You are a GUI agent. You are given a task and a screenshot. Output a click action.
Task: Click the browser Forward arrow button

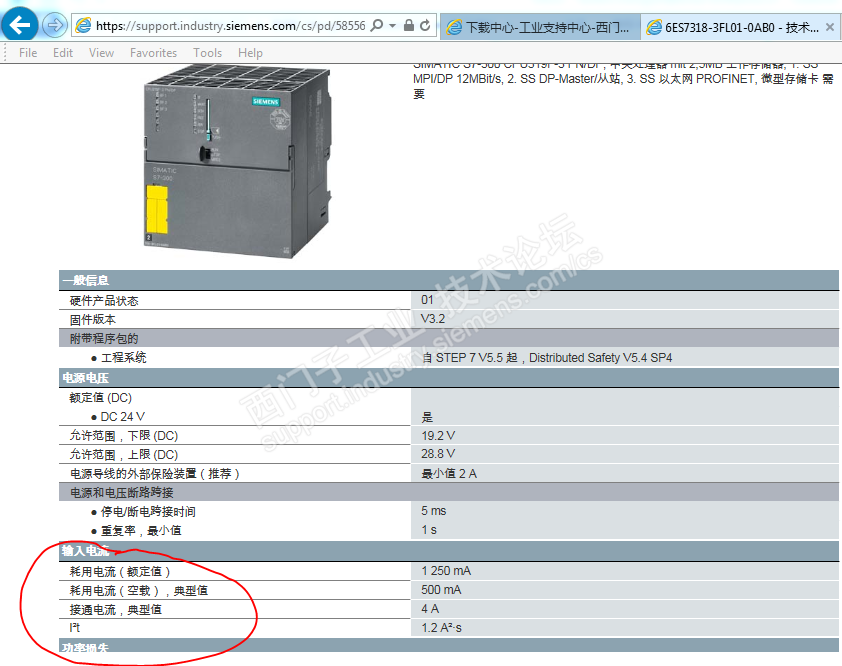point(54,25)
